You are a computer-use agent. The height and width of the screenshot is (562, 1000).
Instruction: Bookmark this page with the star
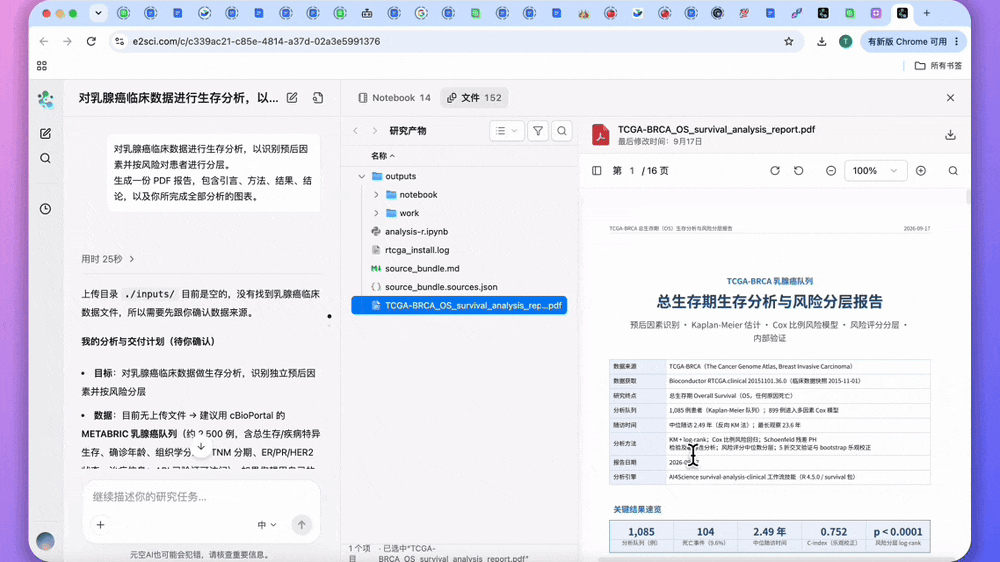click(x=789, y=41)
